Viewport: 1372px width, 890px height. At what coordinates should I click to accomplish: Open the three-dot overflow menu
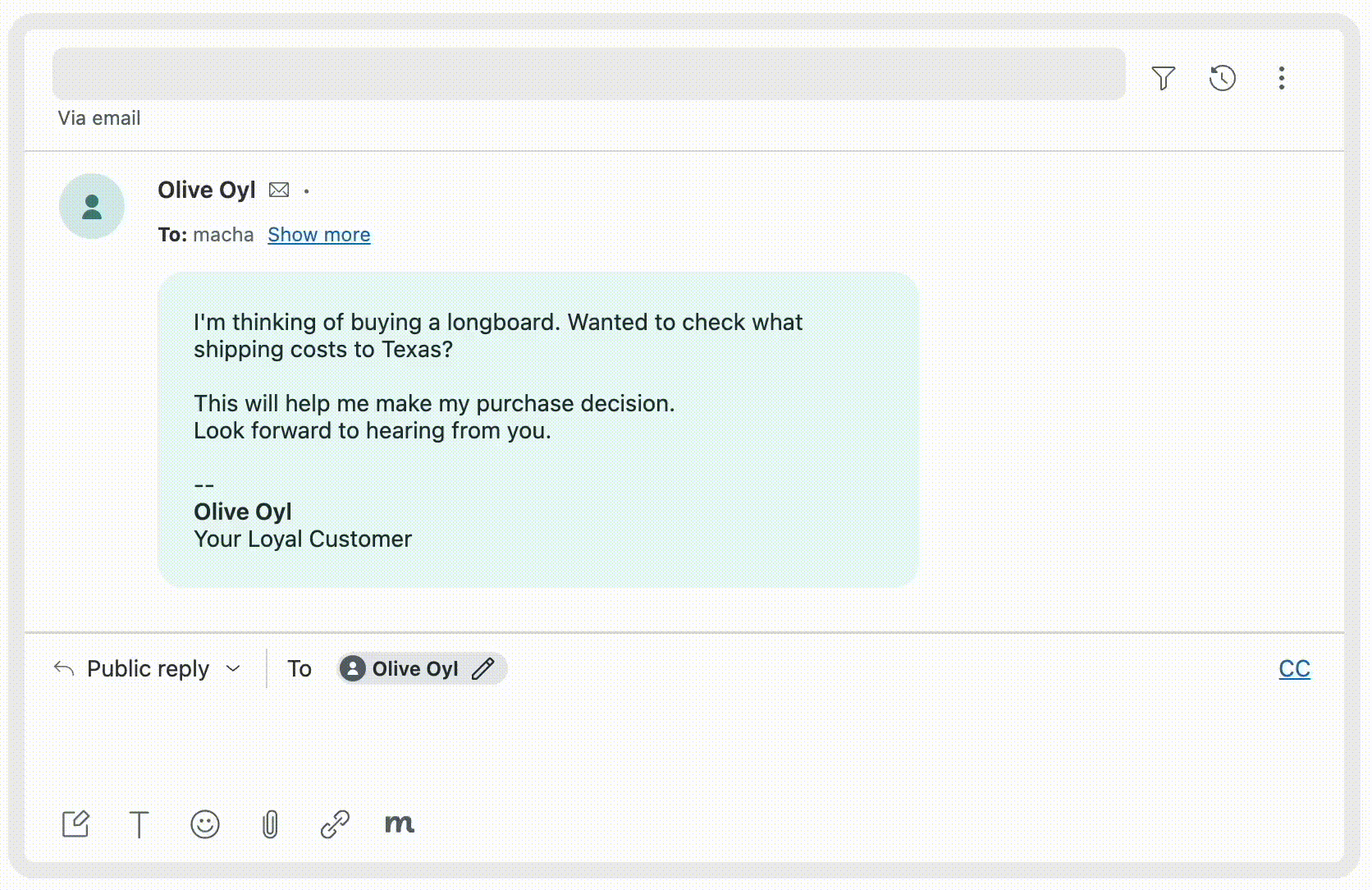point(1281,78)
